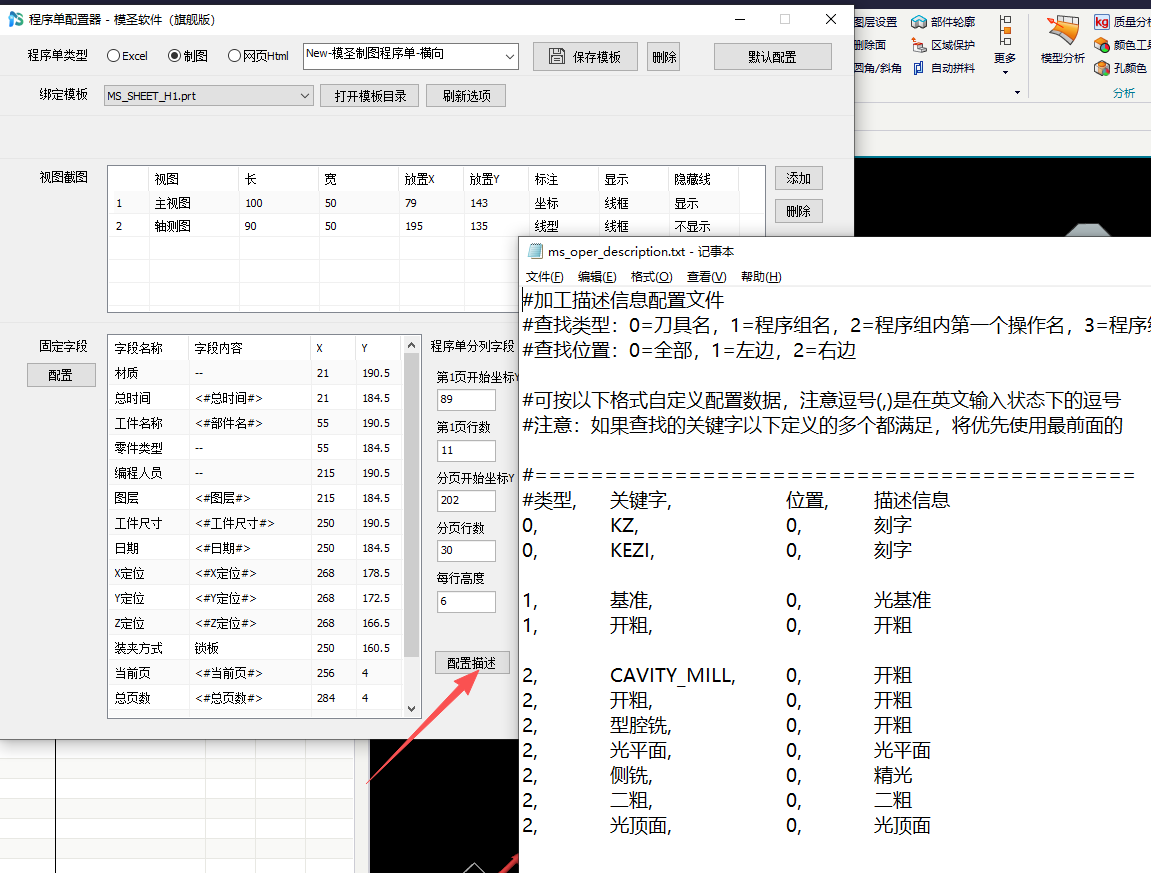Viewport: 1151px width, 873px height.
Task: Click the 总时间 field row
Action: [x=255, y=398]
